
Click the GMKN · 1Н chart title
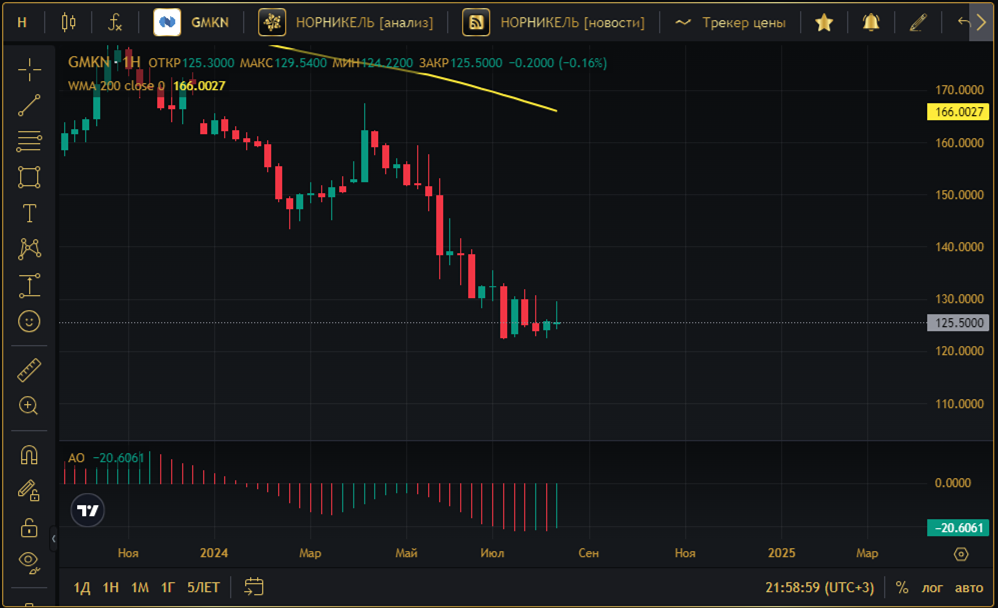[104, 62]
